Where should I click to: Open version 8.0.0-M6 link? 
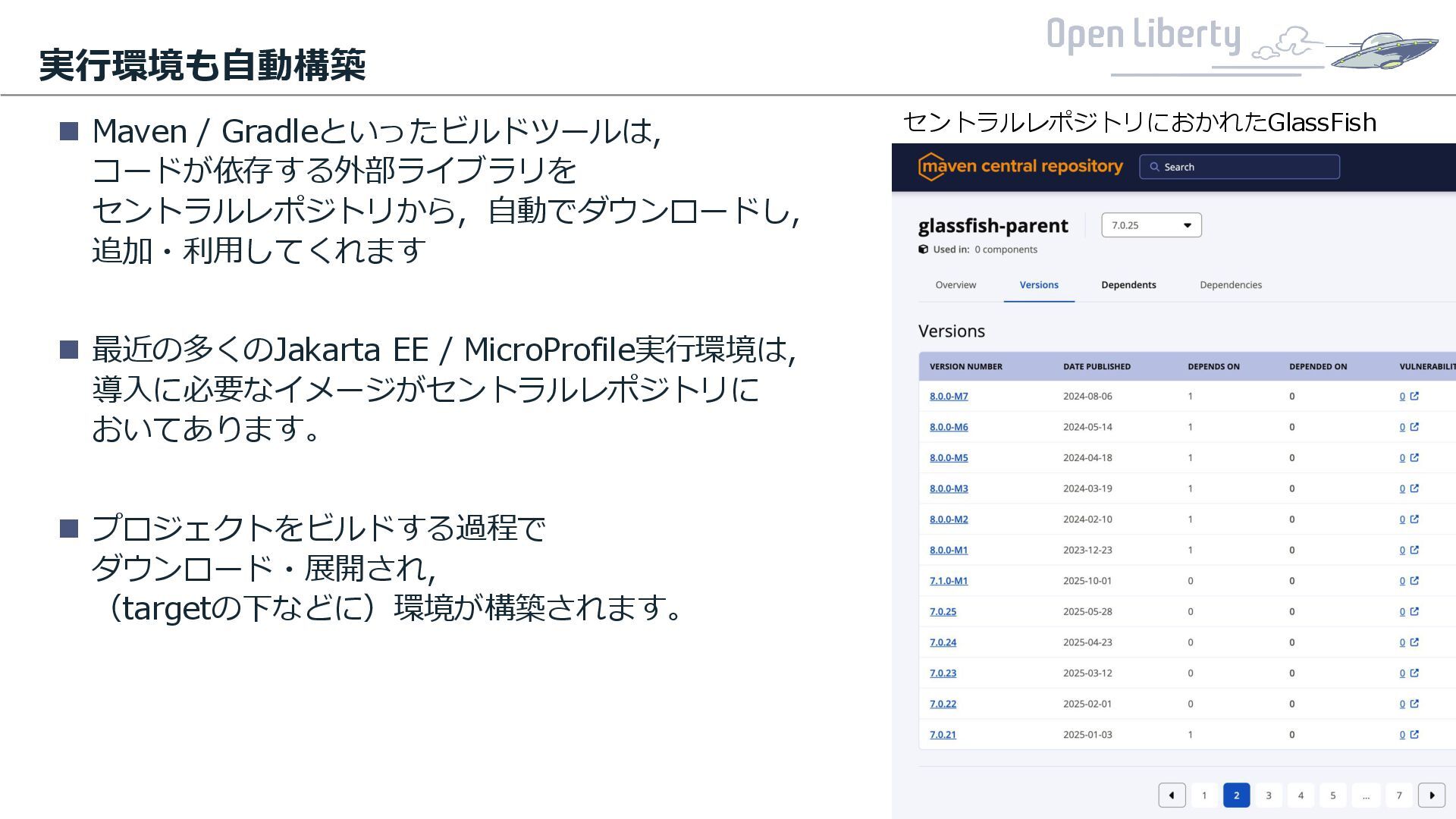pos(949,427)
